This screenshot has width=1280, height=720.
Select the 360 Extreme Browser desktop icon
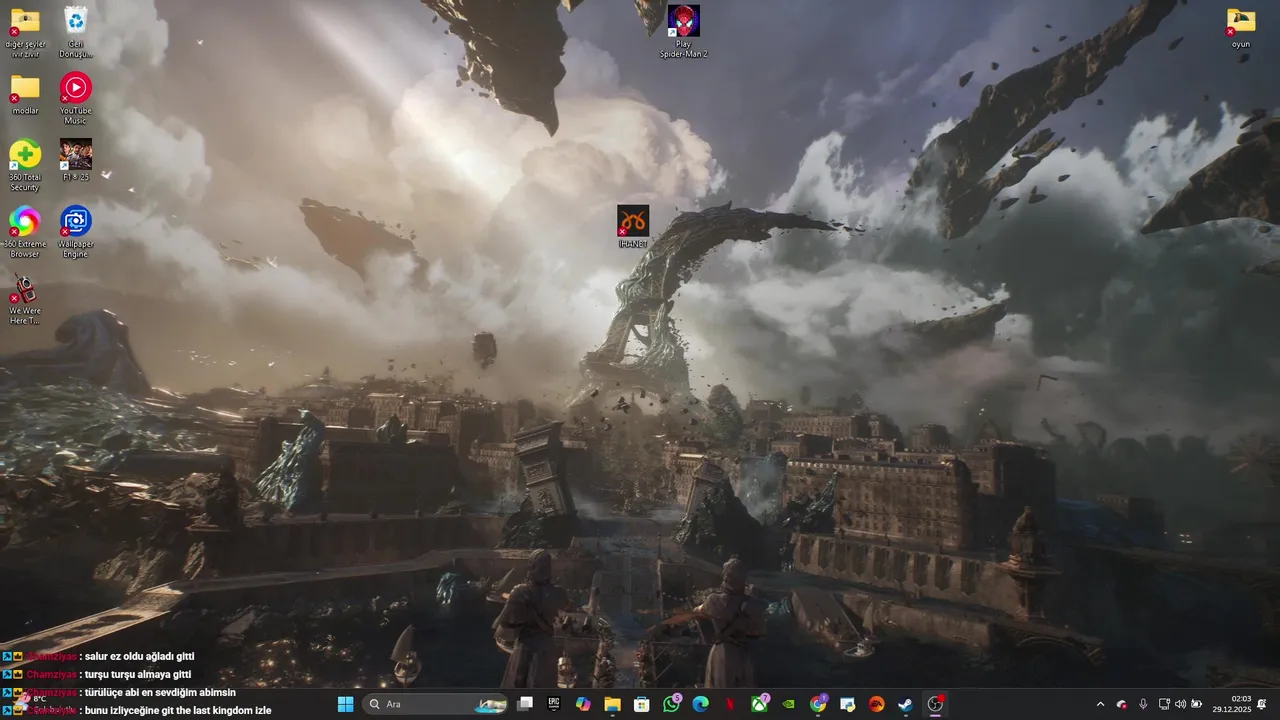(25, 232)
